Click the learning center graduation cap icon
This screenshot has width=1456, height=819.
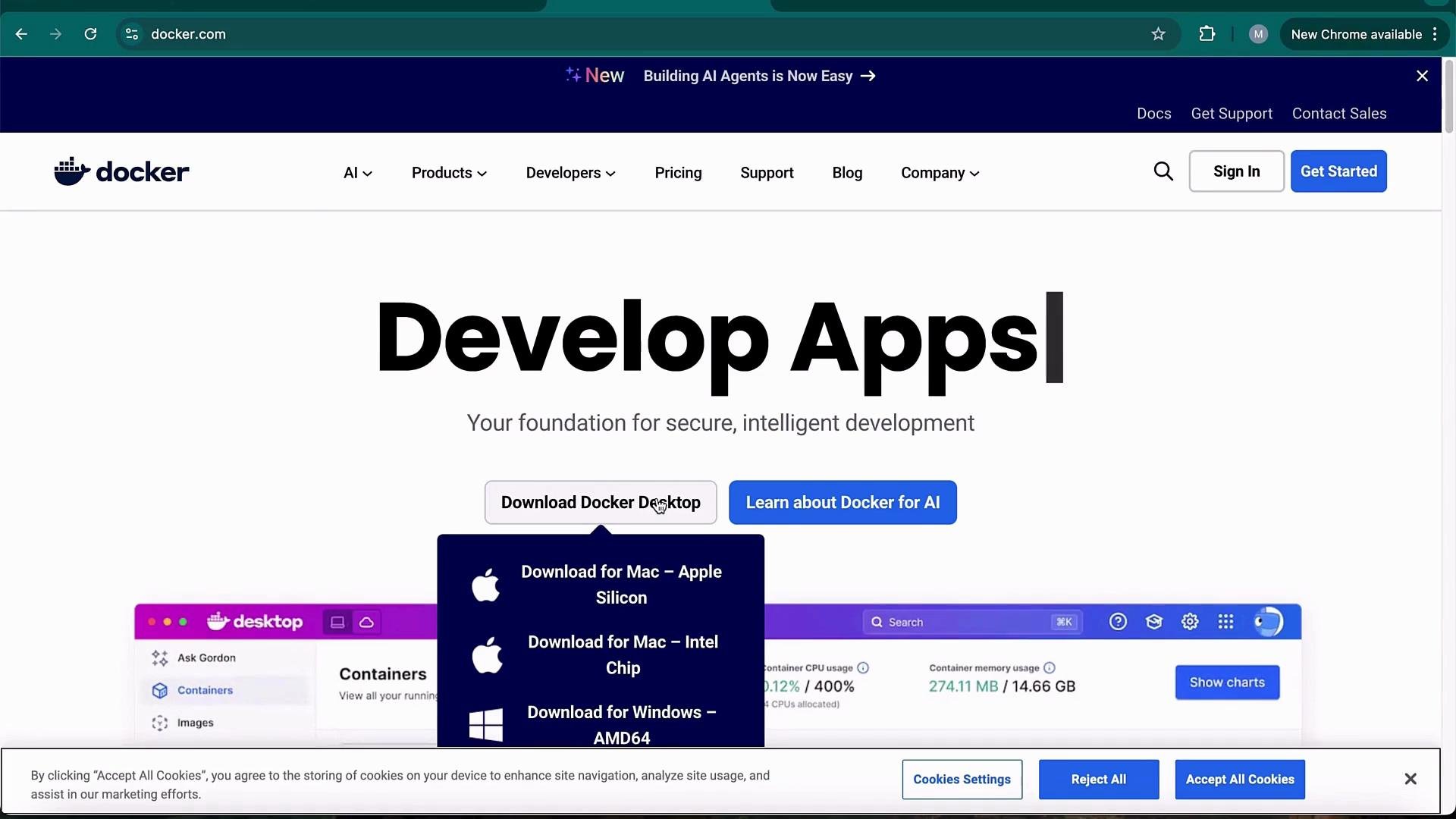(x=1153, y=622)
